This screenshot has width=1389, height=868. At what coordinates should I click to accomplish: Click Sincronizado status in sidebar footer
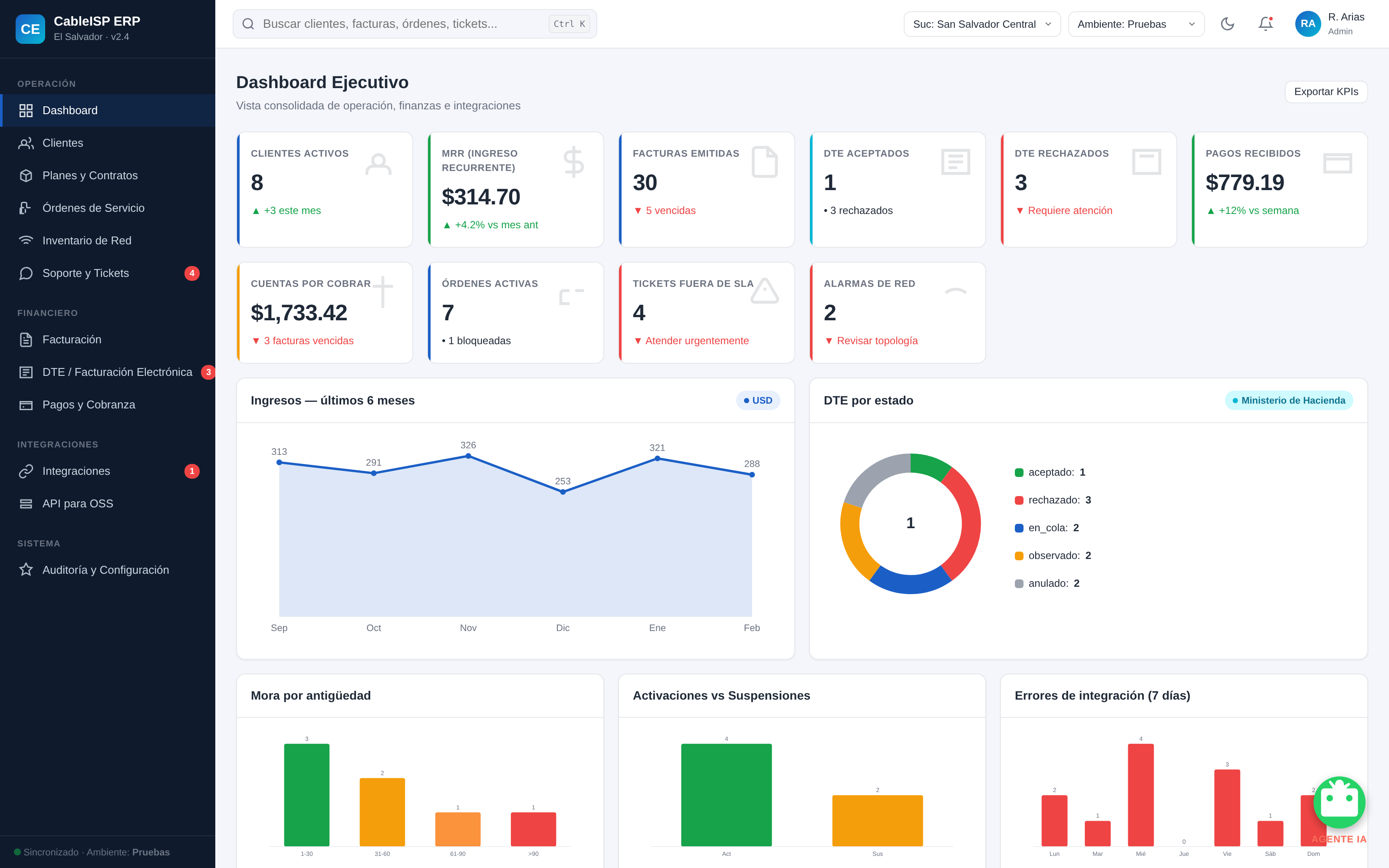[92, 852]
